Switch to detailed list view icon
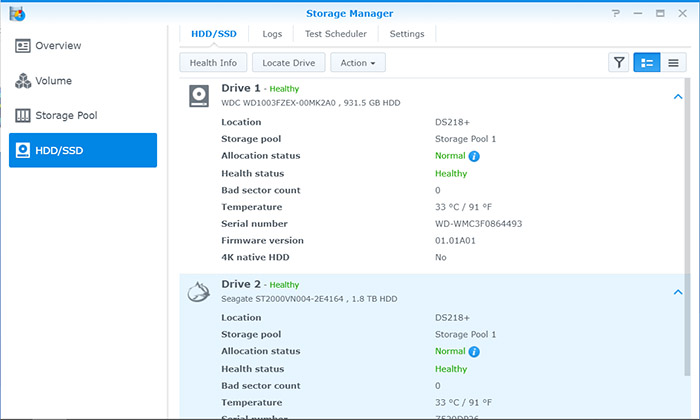700x420 pixels. 647,62
